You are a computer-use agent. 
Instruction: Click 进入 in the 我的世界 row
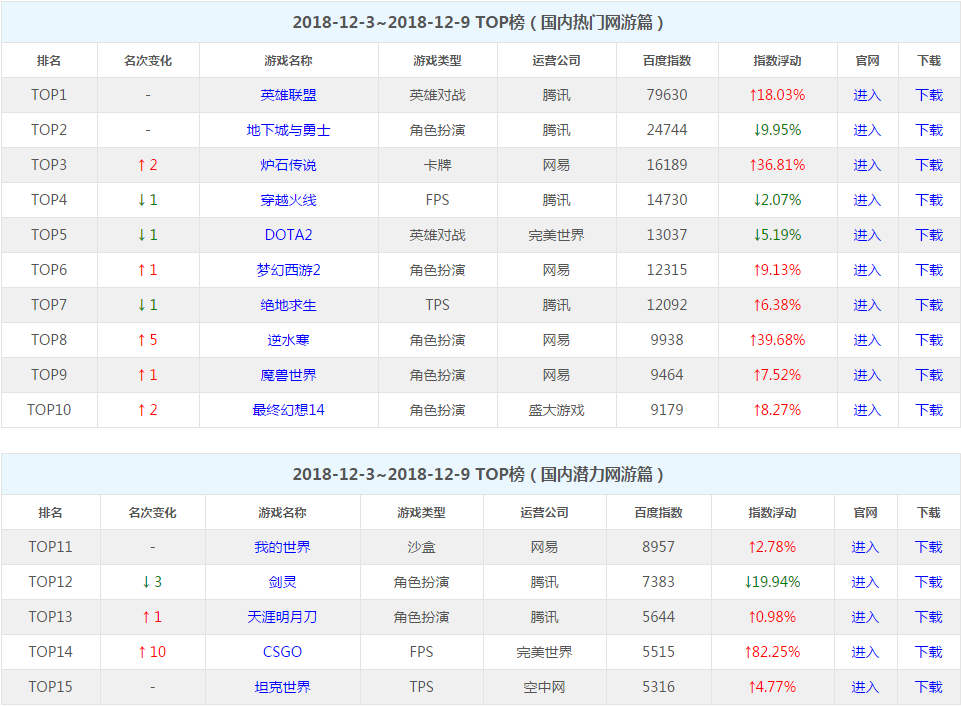point(865,547)
